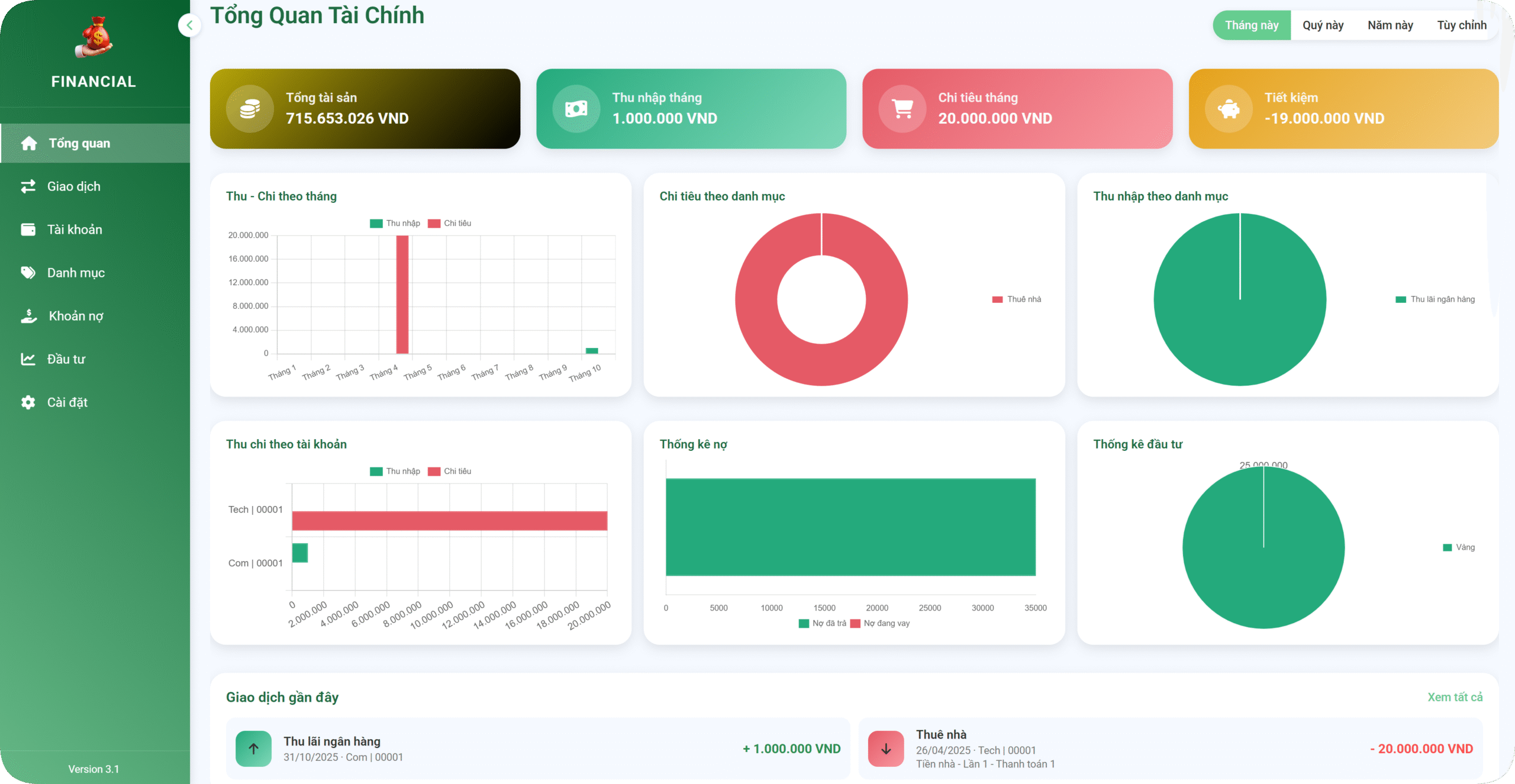Image resolution: width=1515 pixels, height=784 pixels.
Task: Click the Tài khoản wallet icon
Action: [28, 230]
